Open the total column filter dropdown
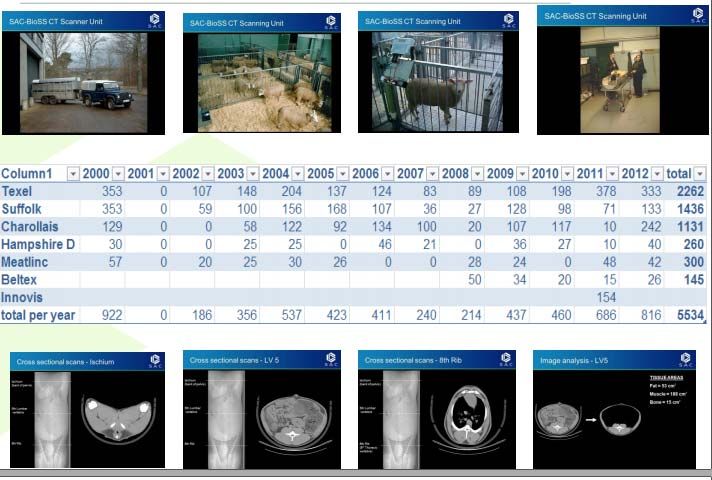The height and width of the screenshot is (480, 712). [x=700, y=173]
